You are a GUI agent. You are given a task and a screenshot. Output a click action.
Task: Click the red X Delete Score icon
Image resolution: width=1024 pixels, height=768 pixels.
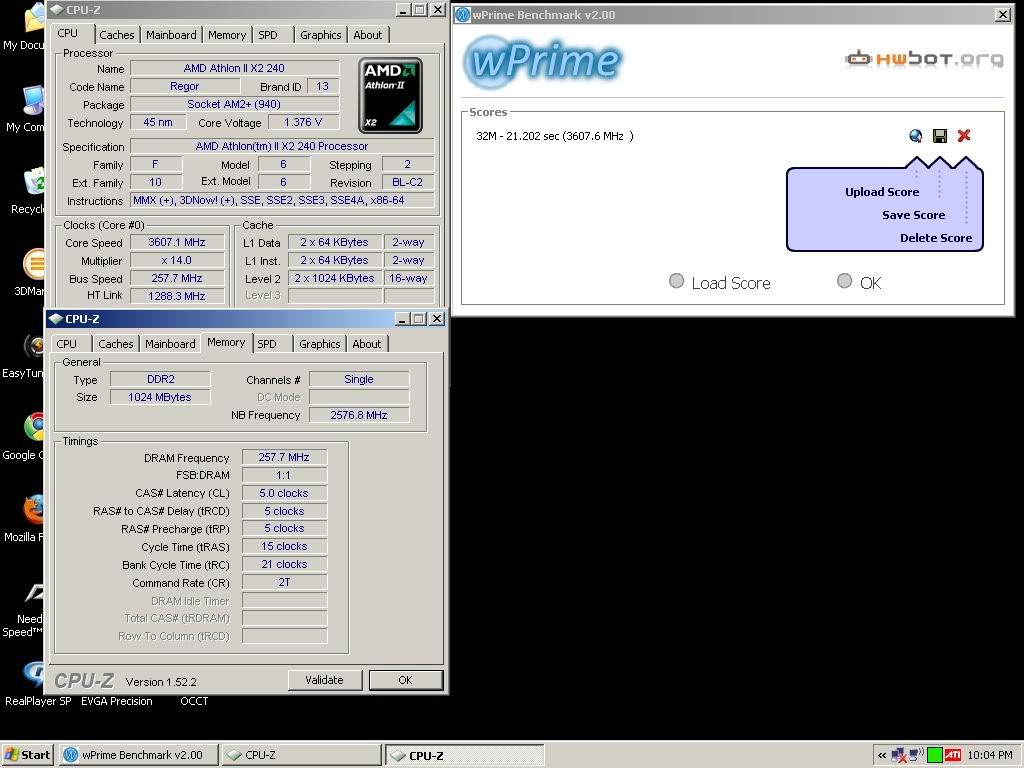tap(963, 135)
